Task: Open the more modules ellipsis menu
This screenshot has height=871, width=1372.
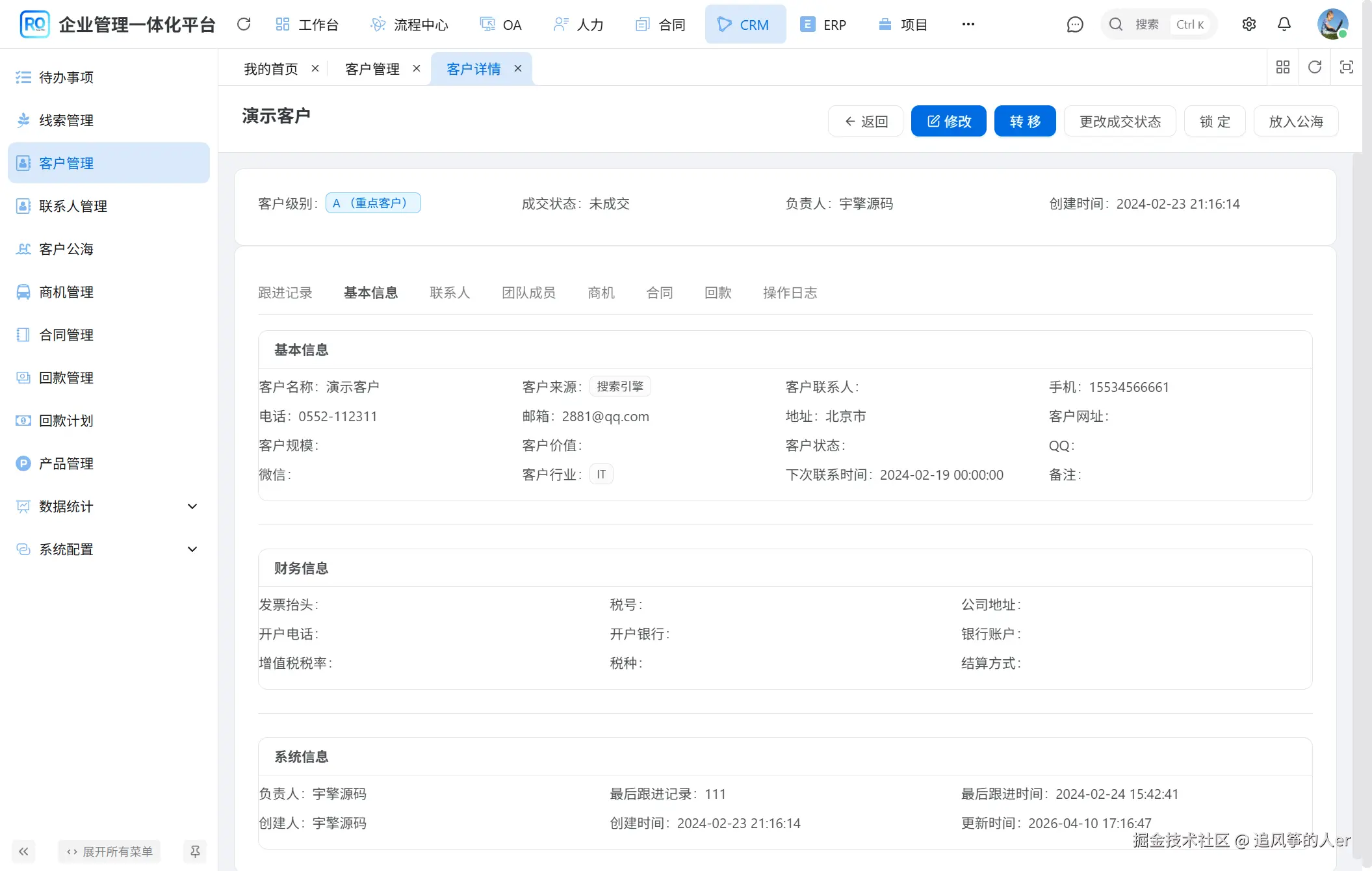Action: pos(968,24)
